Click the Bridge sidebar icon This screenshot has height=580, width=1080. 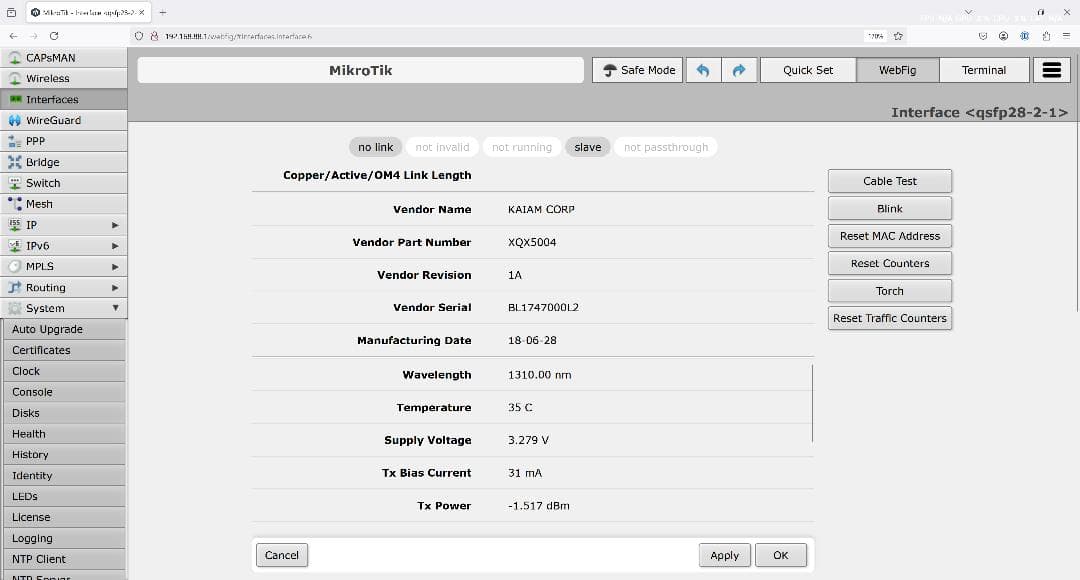(x=14, y=162)
